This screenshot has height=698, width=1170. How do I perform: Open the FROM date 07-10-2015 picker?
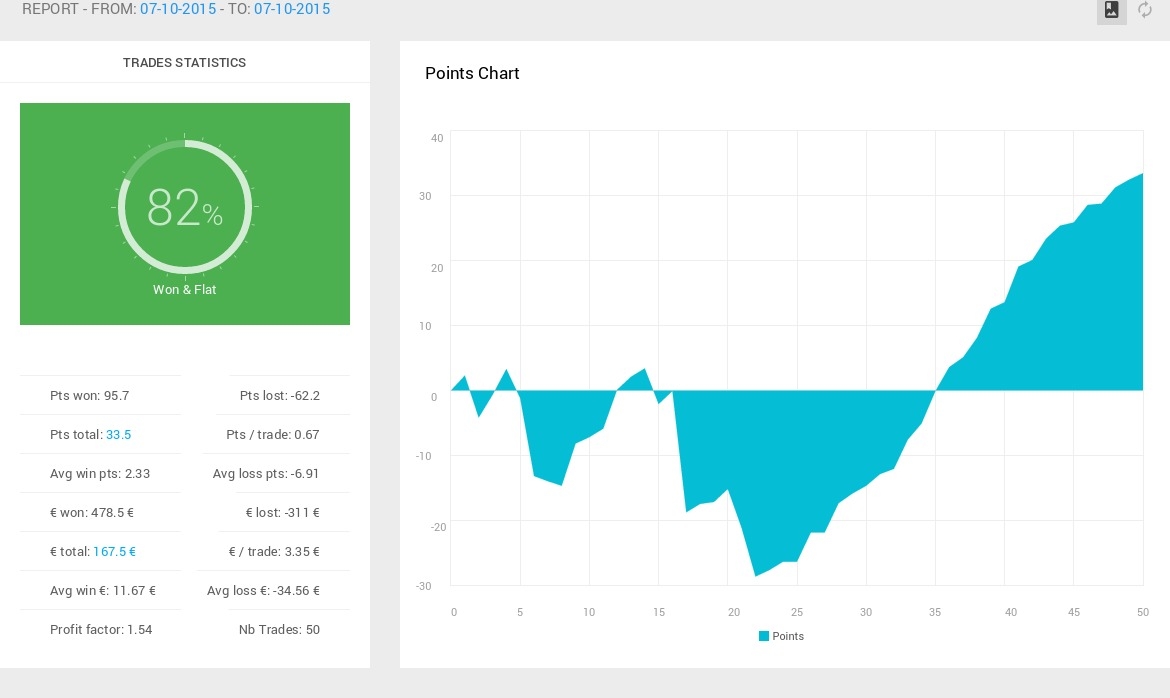[178, 9]
